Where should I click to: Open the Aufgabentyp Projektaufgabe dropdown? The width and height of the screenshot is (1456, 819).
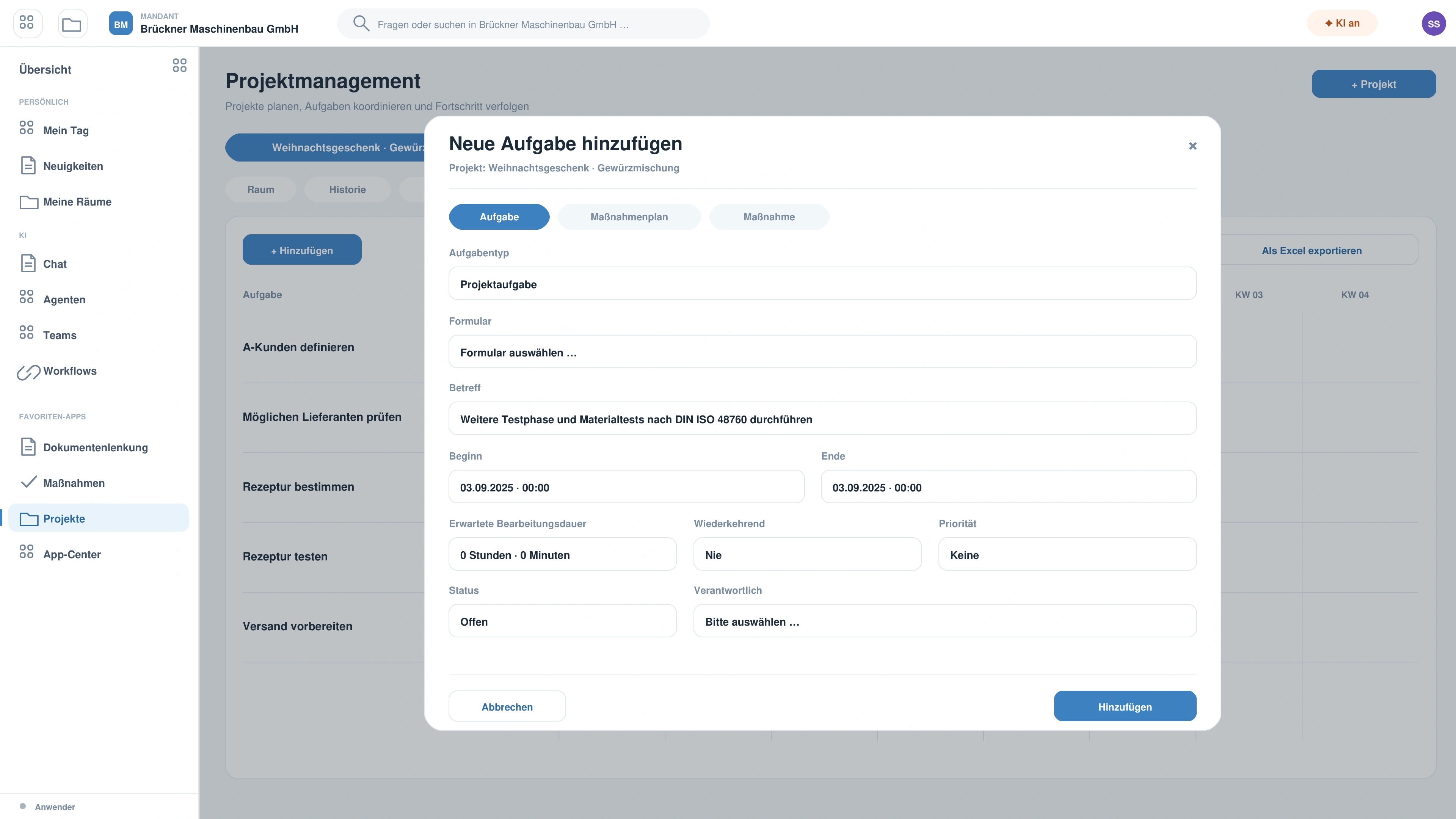point(822,283)
